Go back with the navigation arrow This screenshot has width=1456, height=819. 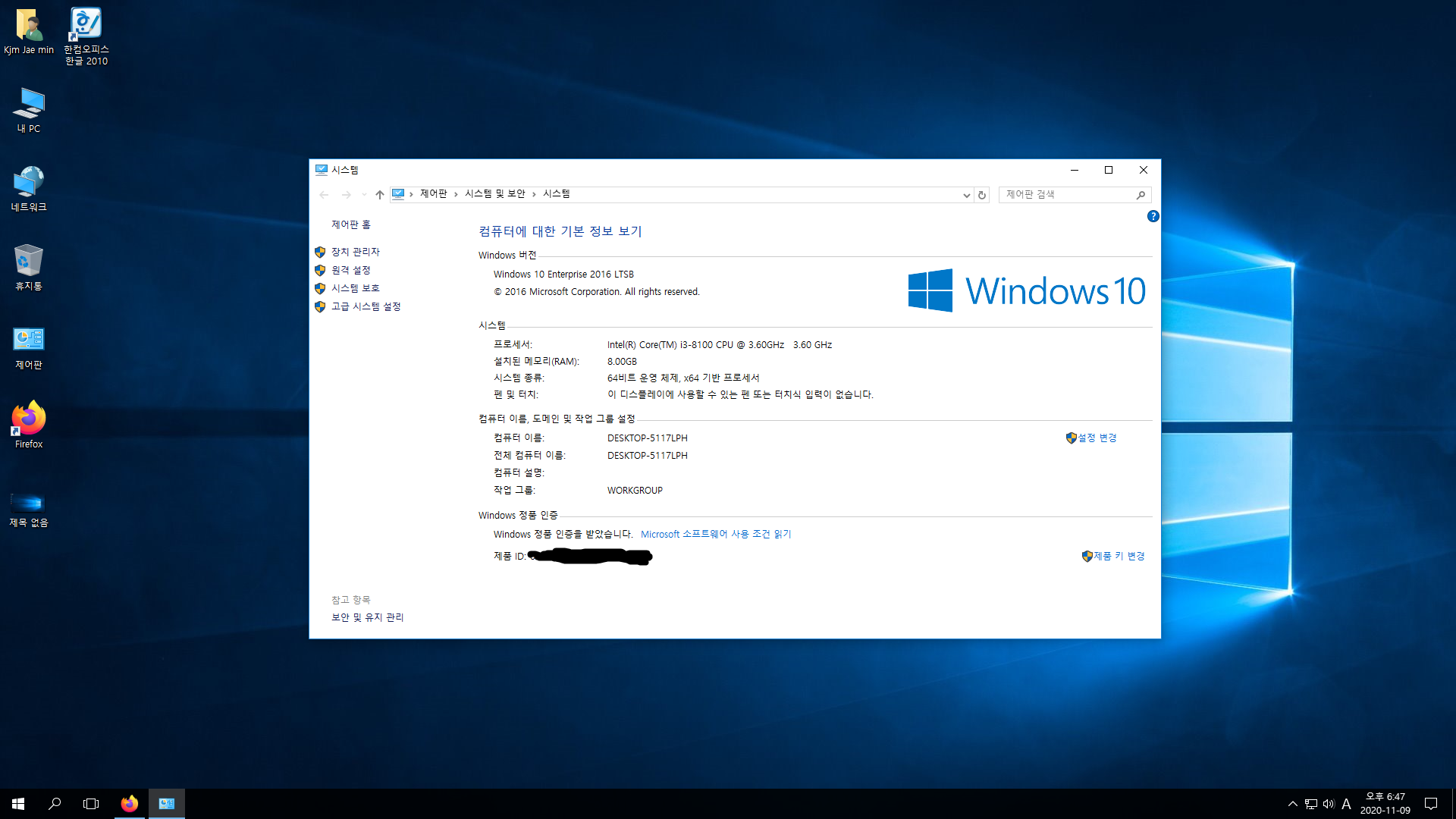(x=324, y=195)
